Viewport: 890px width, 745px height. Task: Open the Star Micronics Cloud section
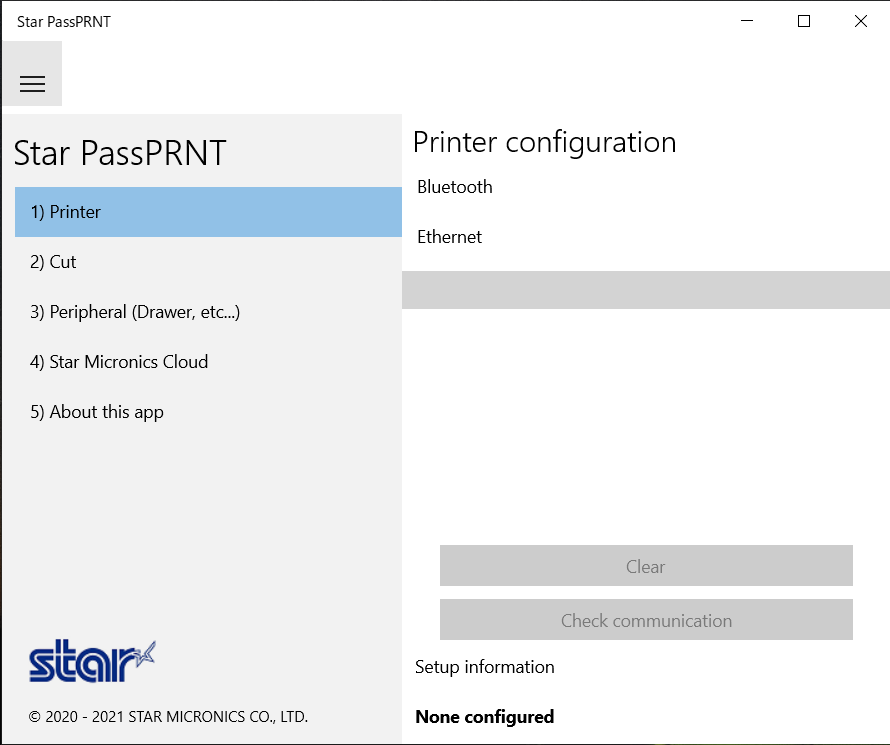[119, 362]
